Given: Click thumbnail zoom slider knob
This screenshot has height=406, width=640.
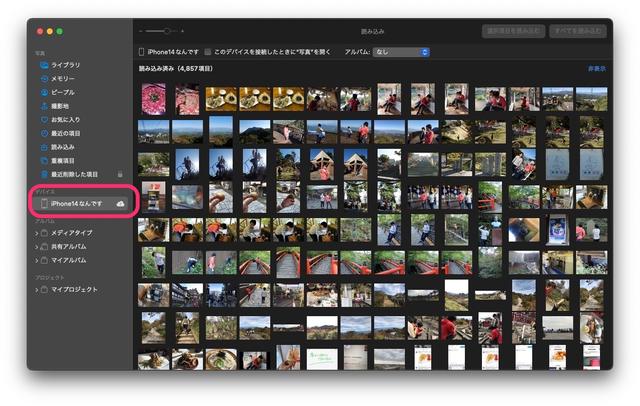Looking at the screenshot, I should click(167, 31).
